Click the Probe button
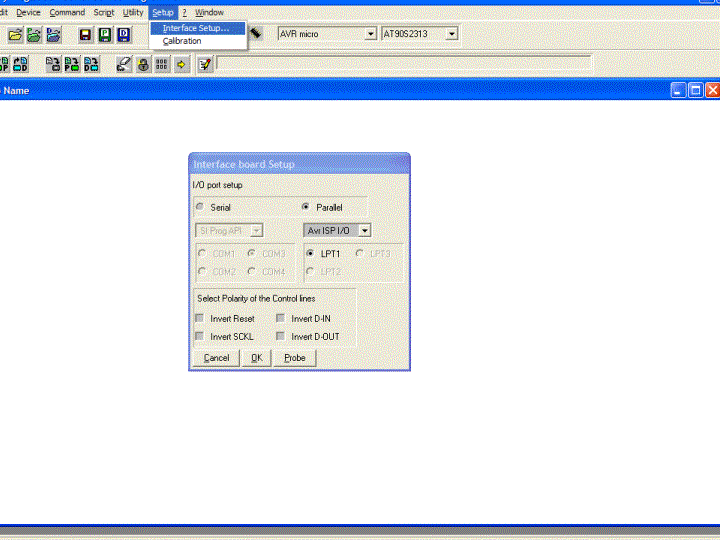Screen dimensions: 720x540 point(295,358)
